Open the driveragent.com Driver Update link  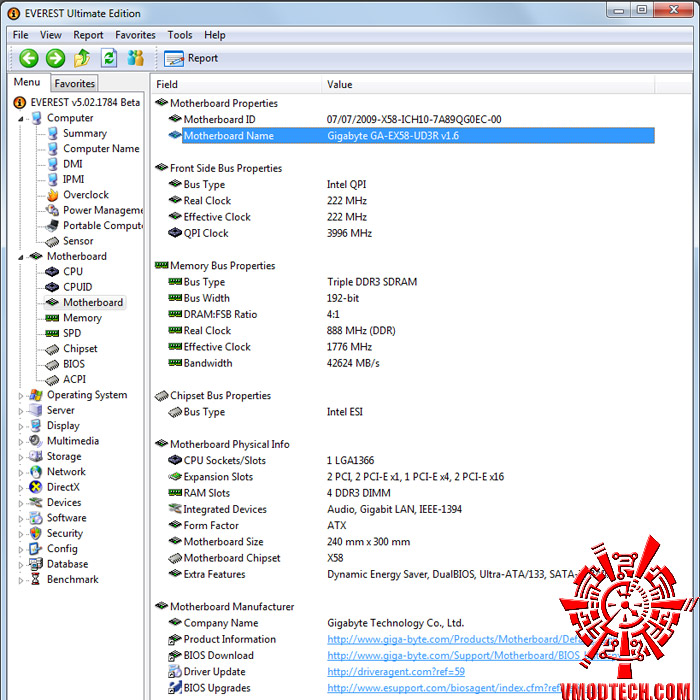tap(396, 672)
